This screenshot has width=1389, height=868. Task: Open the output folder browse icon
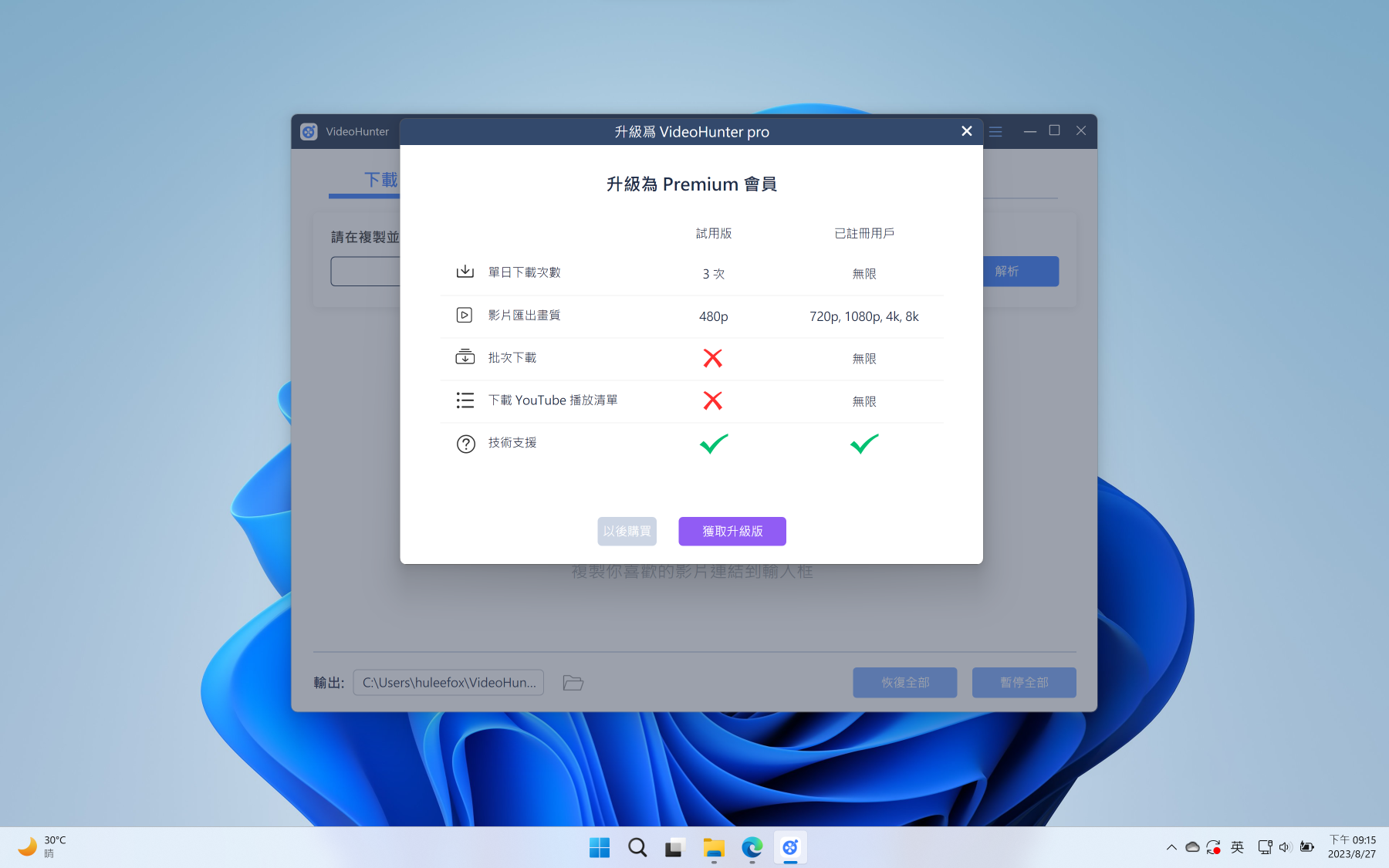tap(573, 683)
